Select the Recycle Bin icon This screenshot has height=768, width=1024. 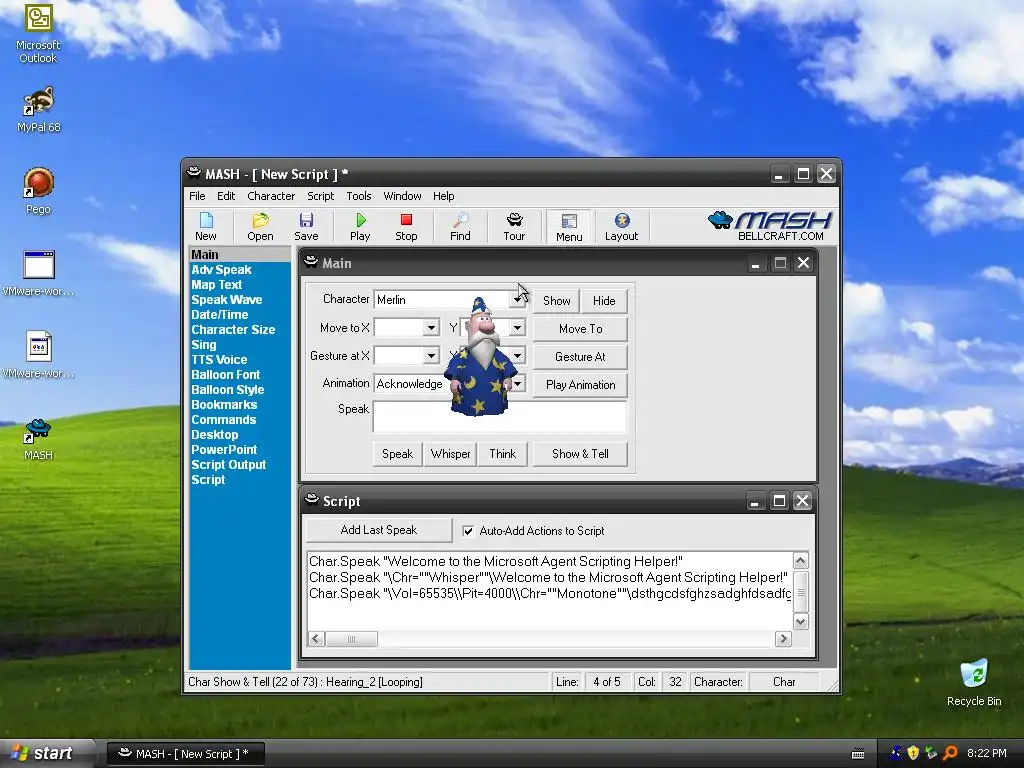click(974, 683)
